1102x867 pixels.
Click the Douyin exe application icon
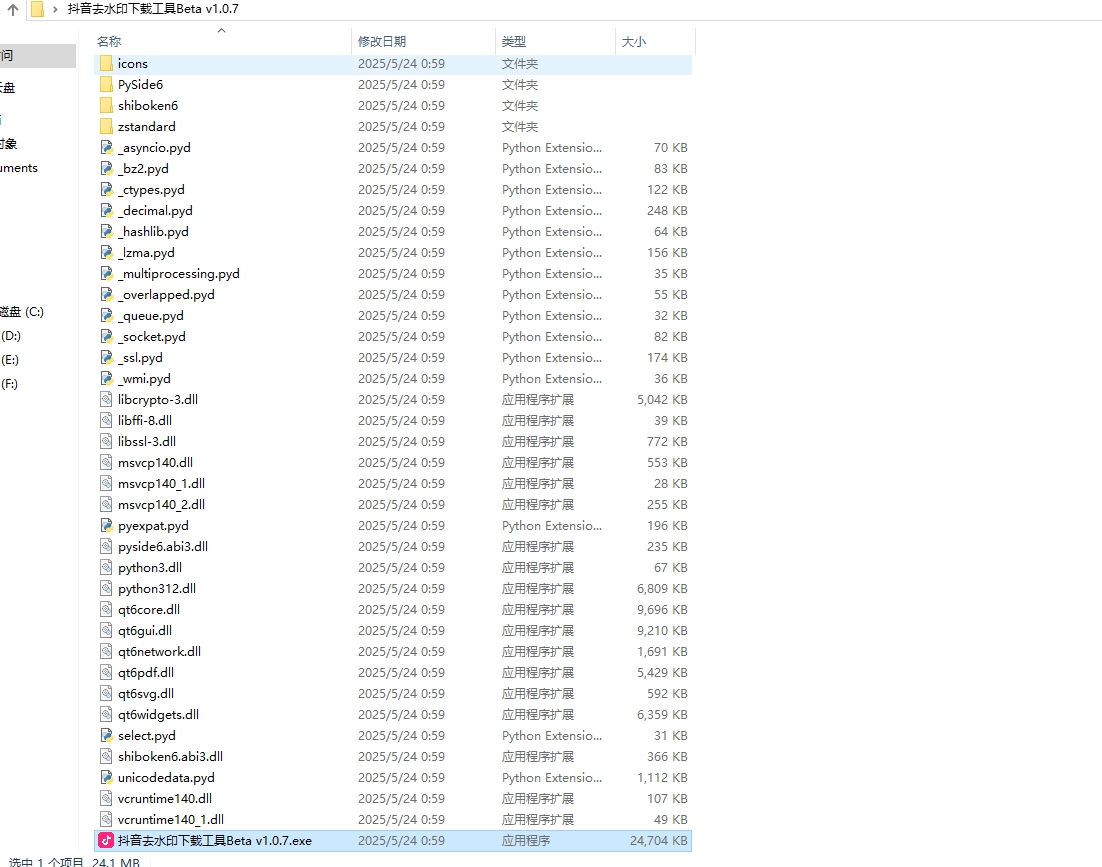106,840
